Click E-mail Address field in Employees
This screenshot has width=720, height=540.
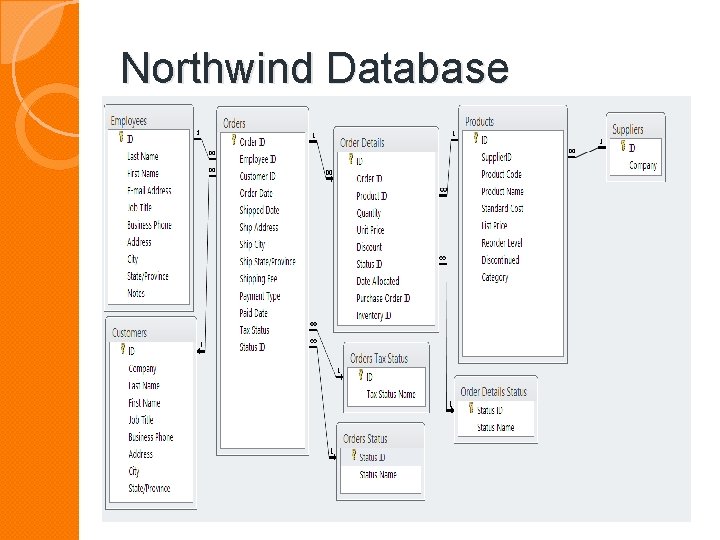[149, 191]
